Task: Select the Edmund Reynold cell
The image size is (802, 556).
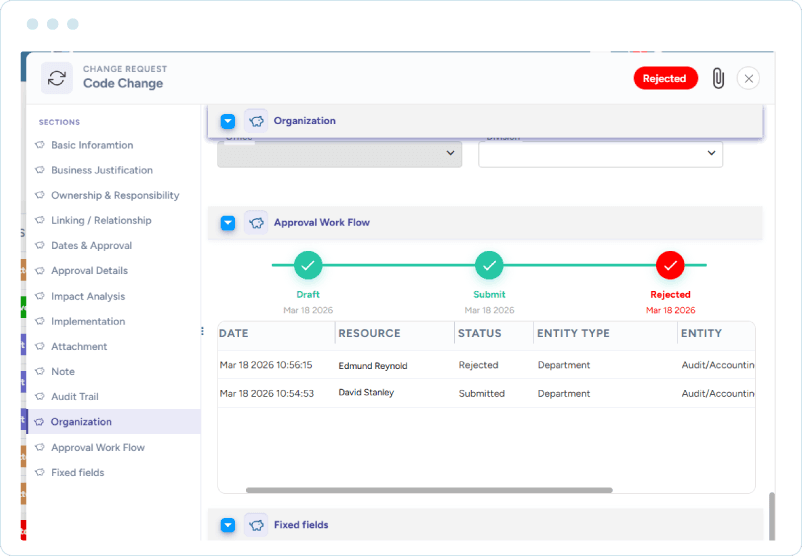Action: (373, 365)
